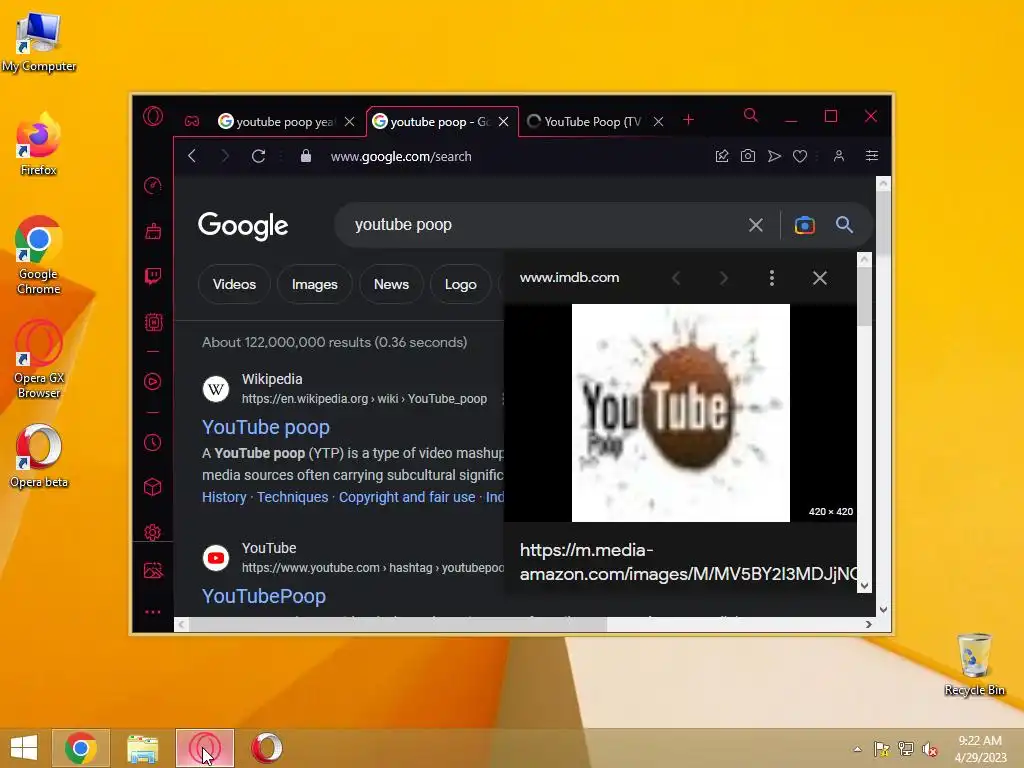Open the new tab plus button
This screenshot has height=768, width=1024.
tap(688, 120)
